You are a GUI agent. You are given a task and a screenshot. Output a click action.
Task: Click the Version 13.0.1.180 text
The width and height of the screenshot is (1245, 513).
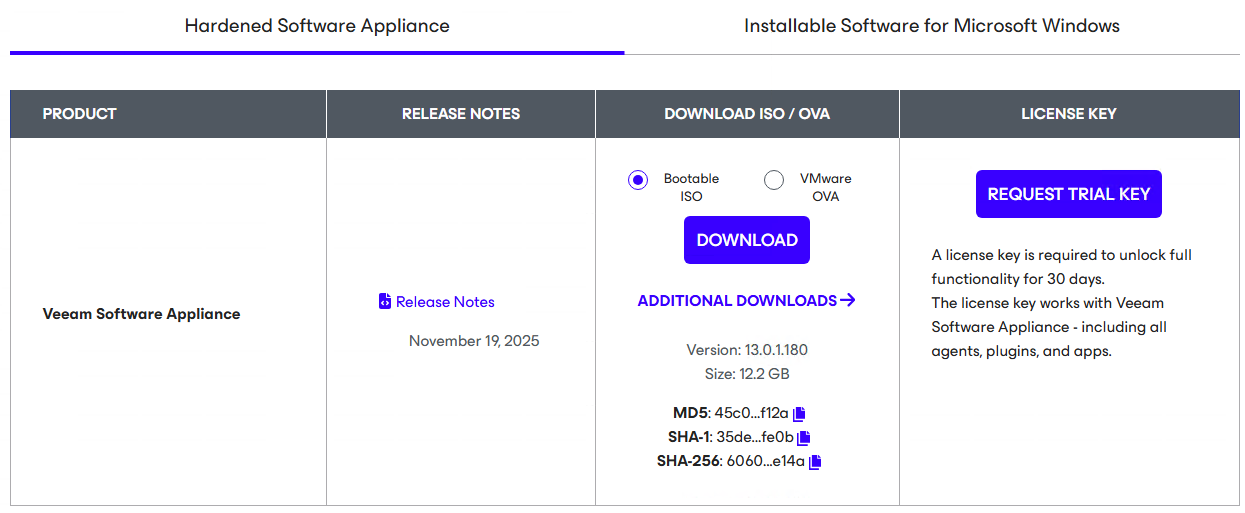(746, 350)
